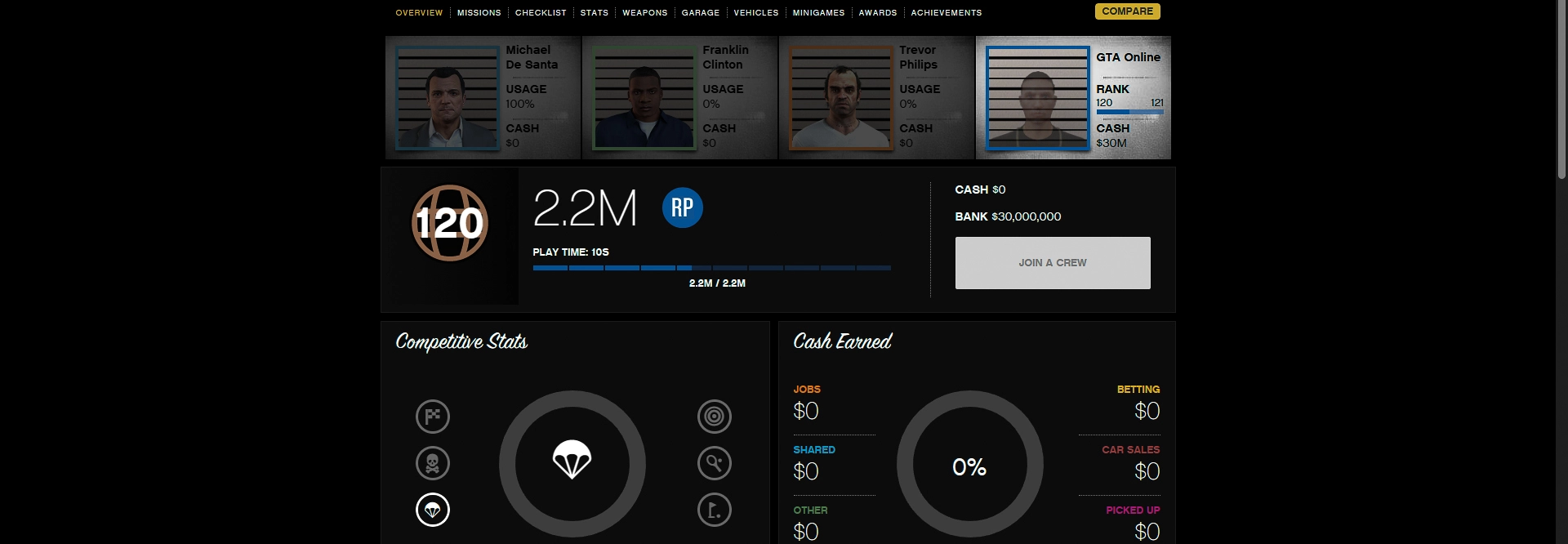Click the rank 120 globe emblem
1568x544 pixels.
coord(450,223)
